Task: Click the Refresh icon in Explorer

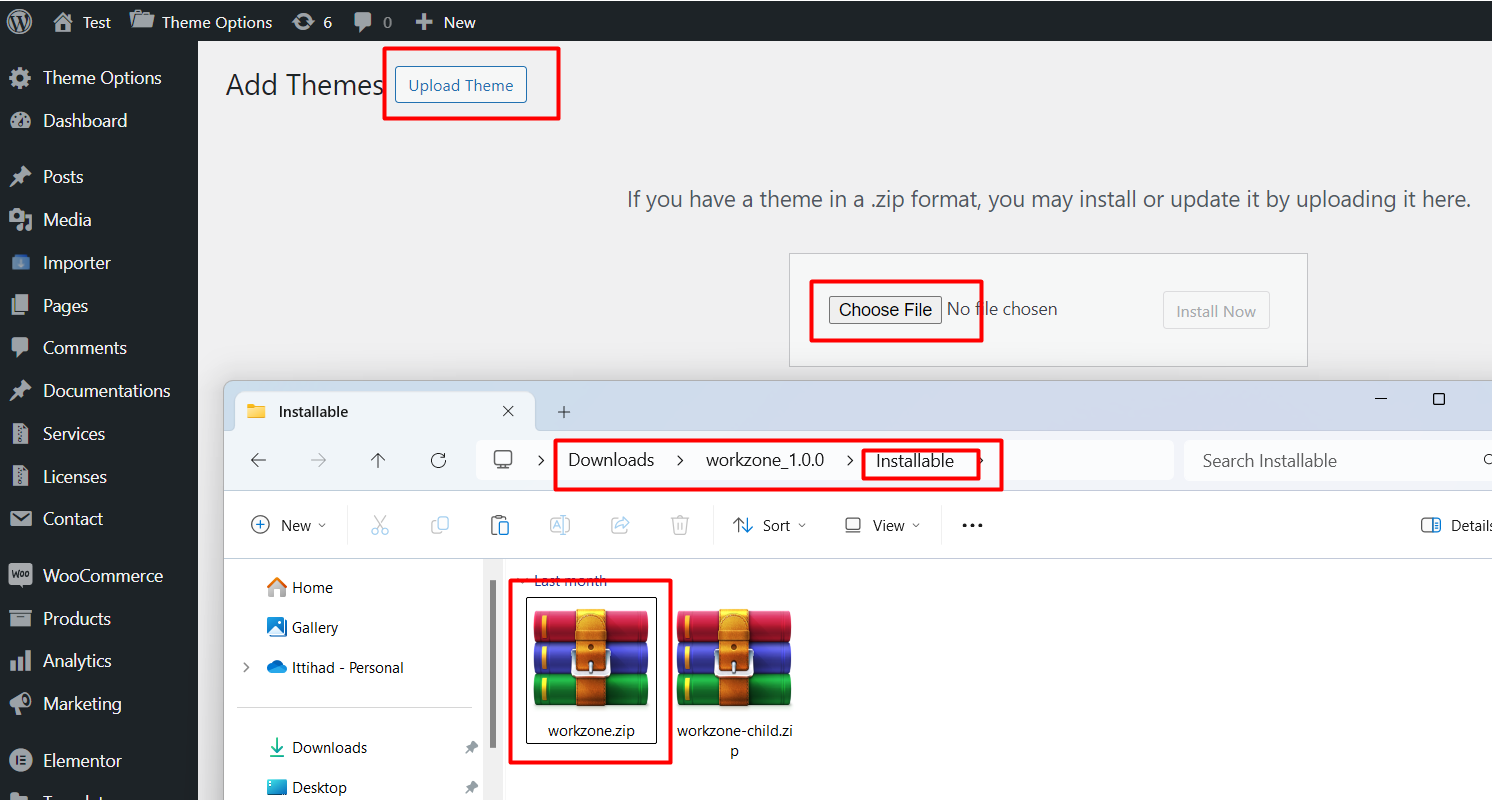Action: 438,460
